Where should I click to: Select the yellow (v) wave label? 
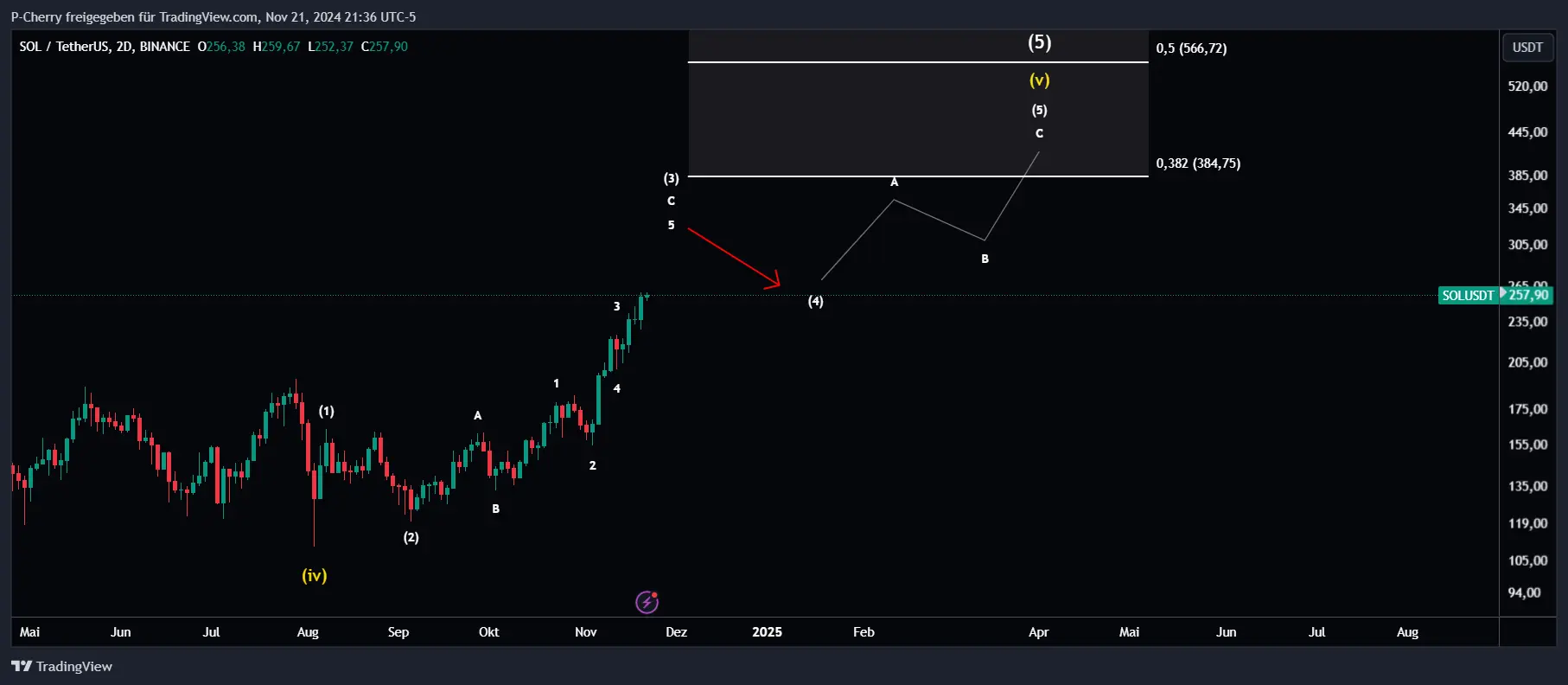(1039, 80)
